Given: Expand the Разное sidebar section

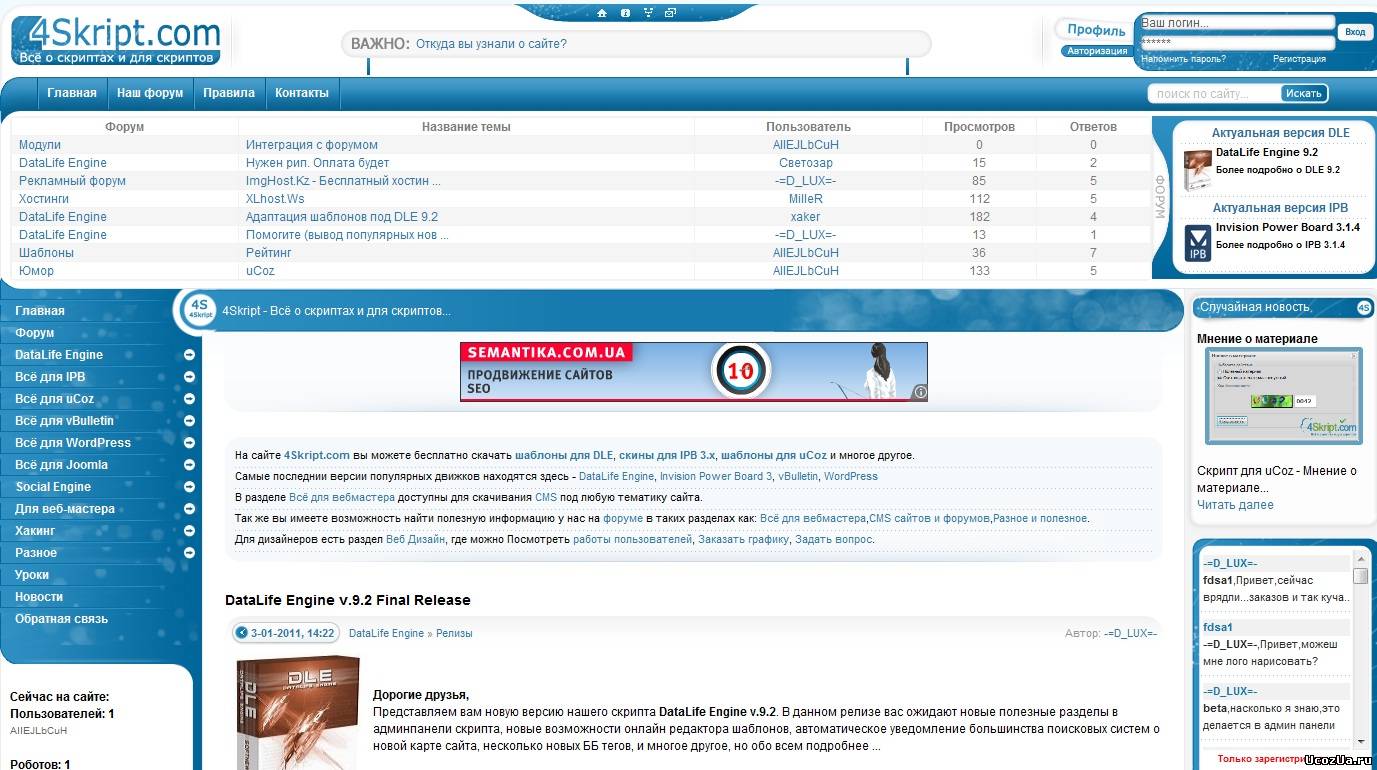Looking at the screenshot, I should [x=189, y=553].
